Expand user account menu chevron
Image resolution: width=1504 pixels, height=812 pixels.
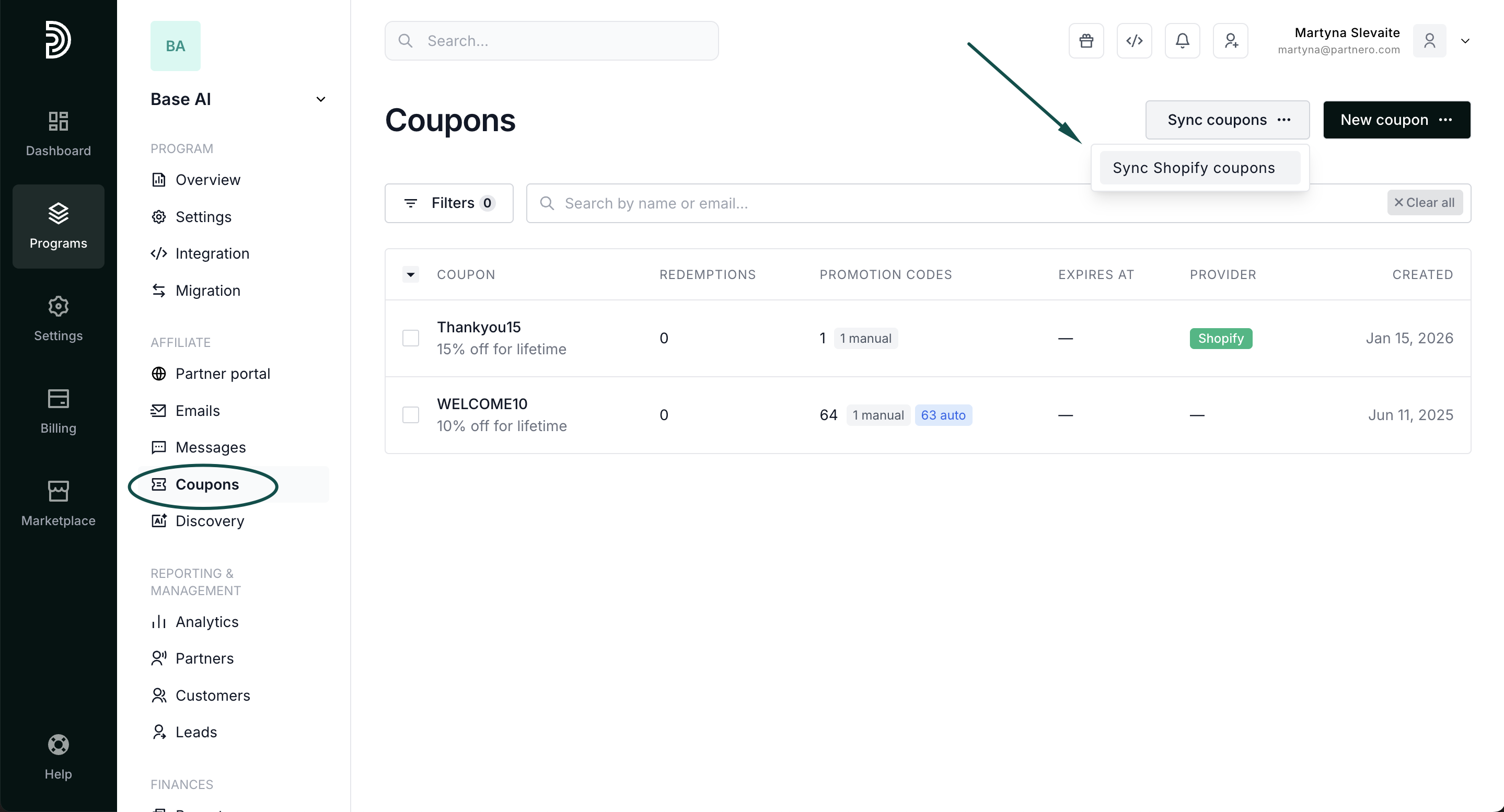1465,41
